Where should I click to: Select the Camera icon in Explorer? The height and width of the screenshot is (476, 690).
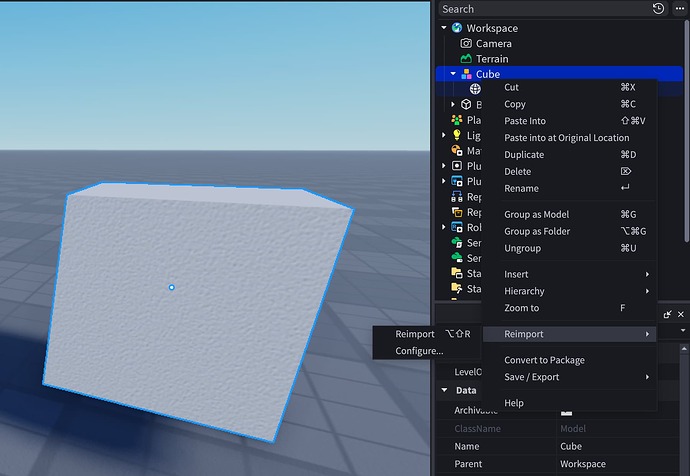point(466,43)
